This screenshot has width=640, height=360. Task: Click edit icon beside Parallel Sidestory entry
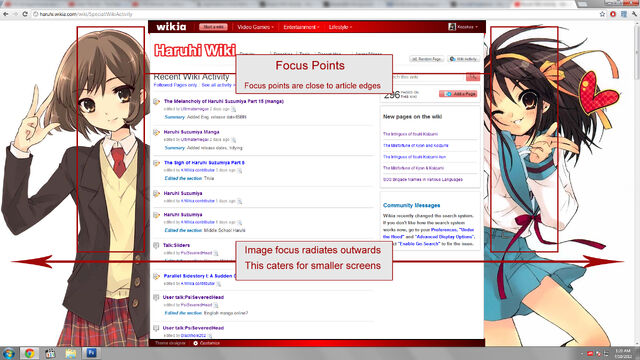click(156, 276)
